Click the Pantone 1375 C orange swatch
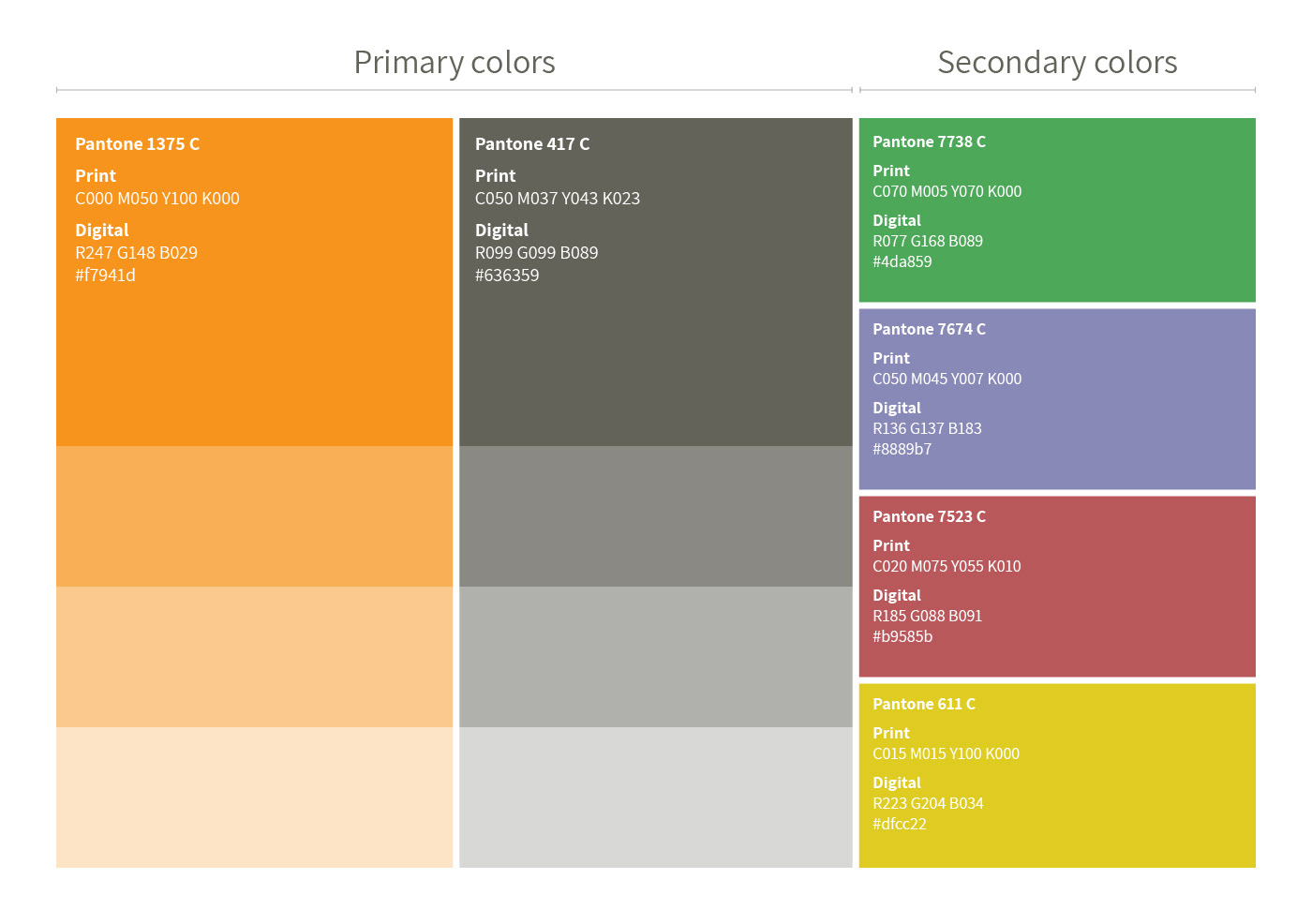Image resolution: width=1312 pixels, height=924 pixels. (x=254, y=282)
